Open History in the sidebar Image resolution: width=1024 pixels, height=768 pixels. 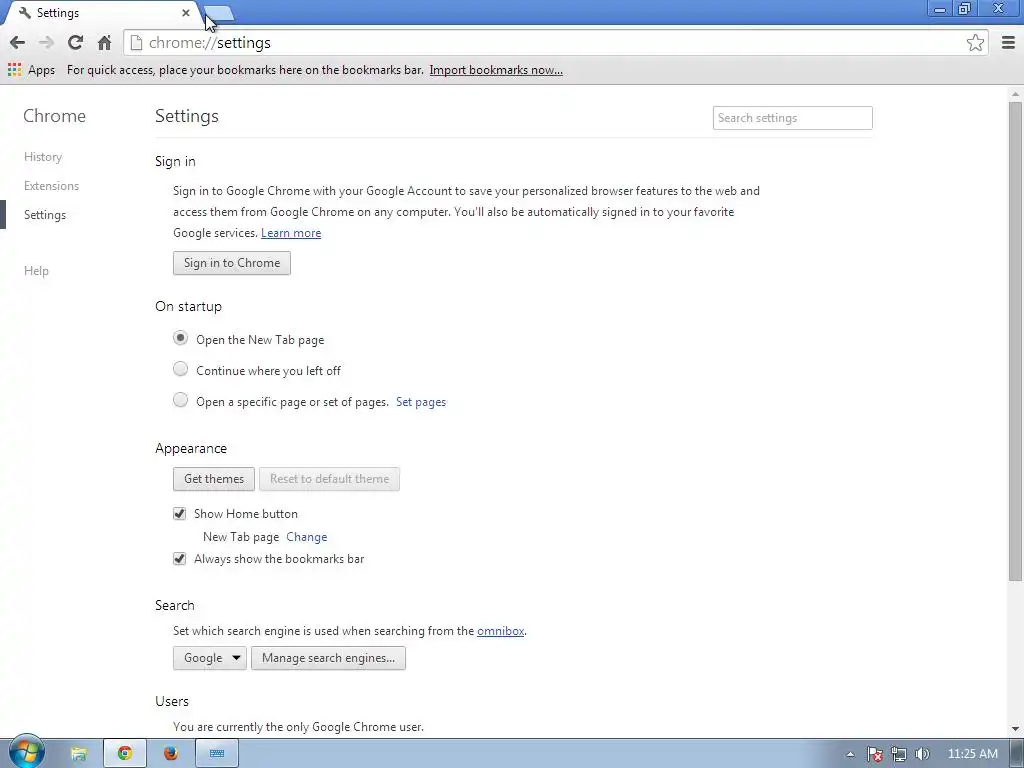click(43, 157)
